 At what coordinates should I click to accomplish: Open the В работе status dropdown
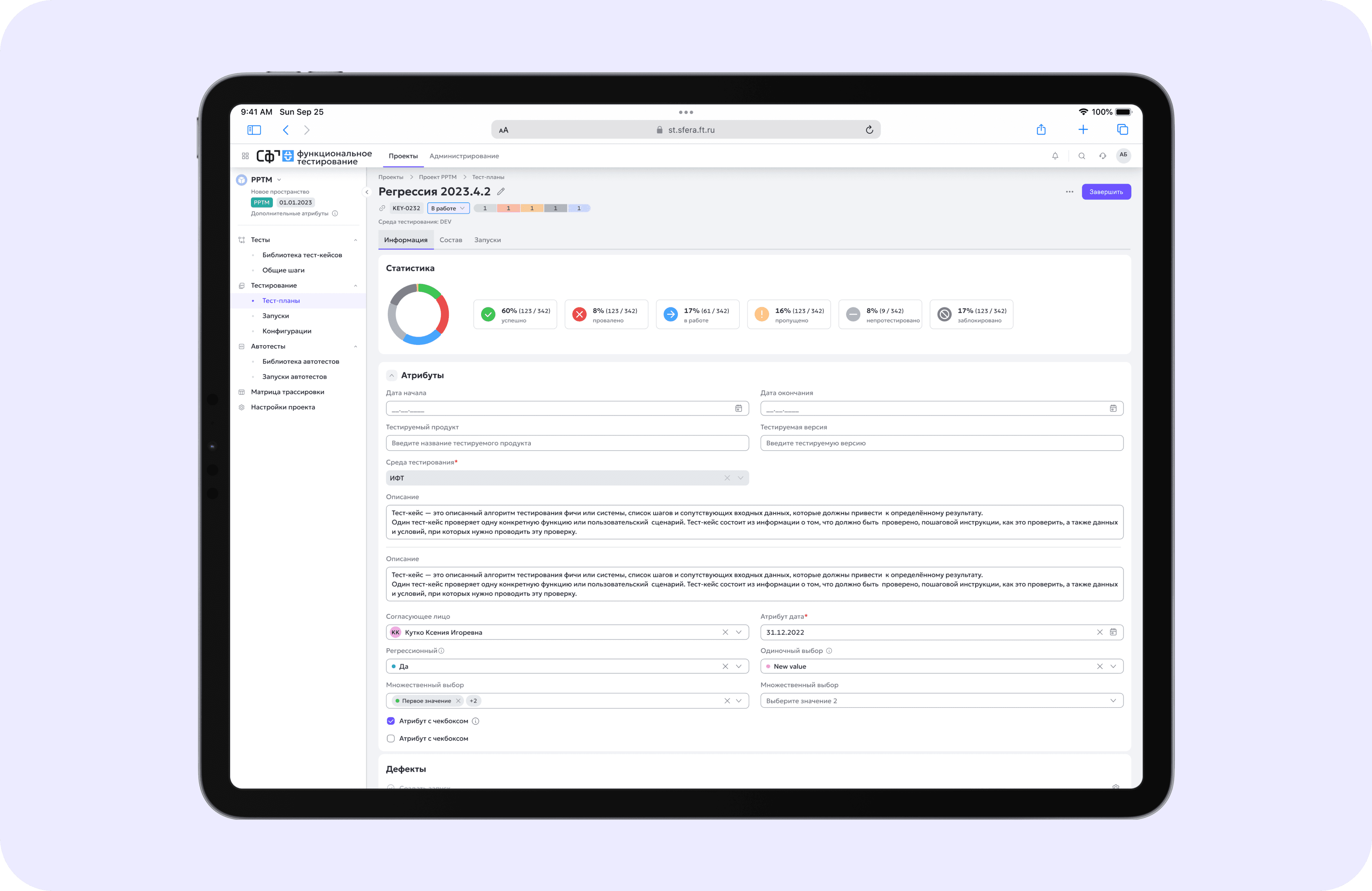pyautogui.click(x=448, y=208)
